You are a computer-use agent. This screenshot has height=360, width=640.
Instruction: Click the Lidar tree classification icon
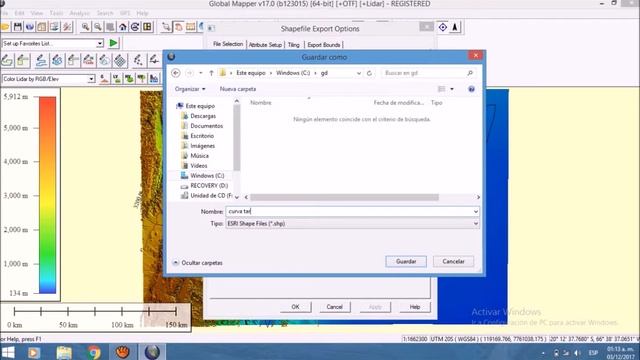[142, 78]
